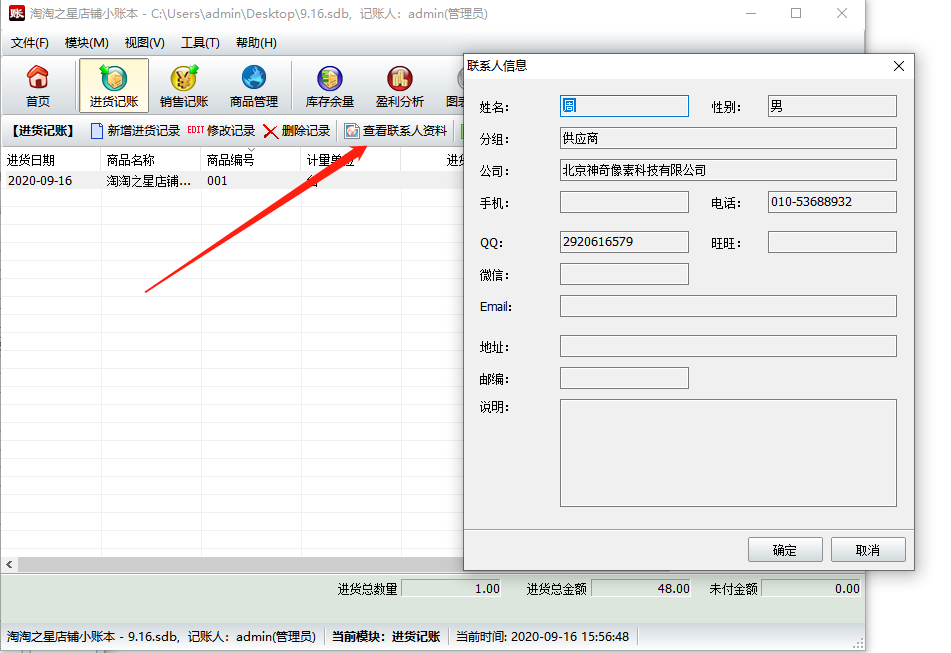This screenshot has width=951, height=653.
Task: Click the 公司 field with 北京神奇像素科技有限公司
Action: click(x=728, y=170)
